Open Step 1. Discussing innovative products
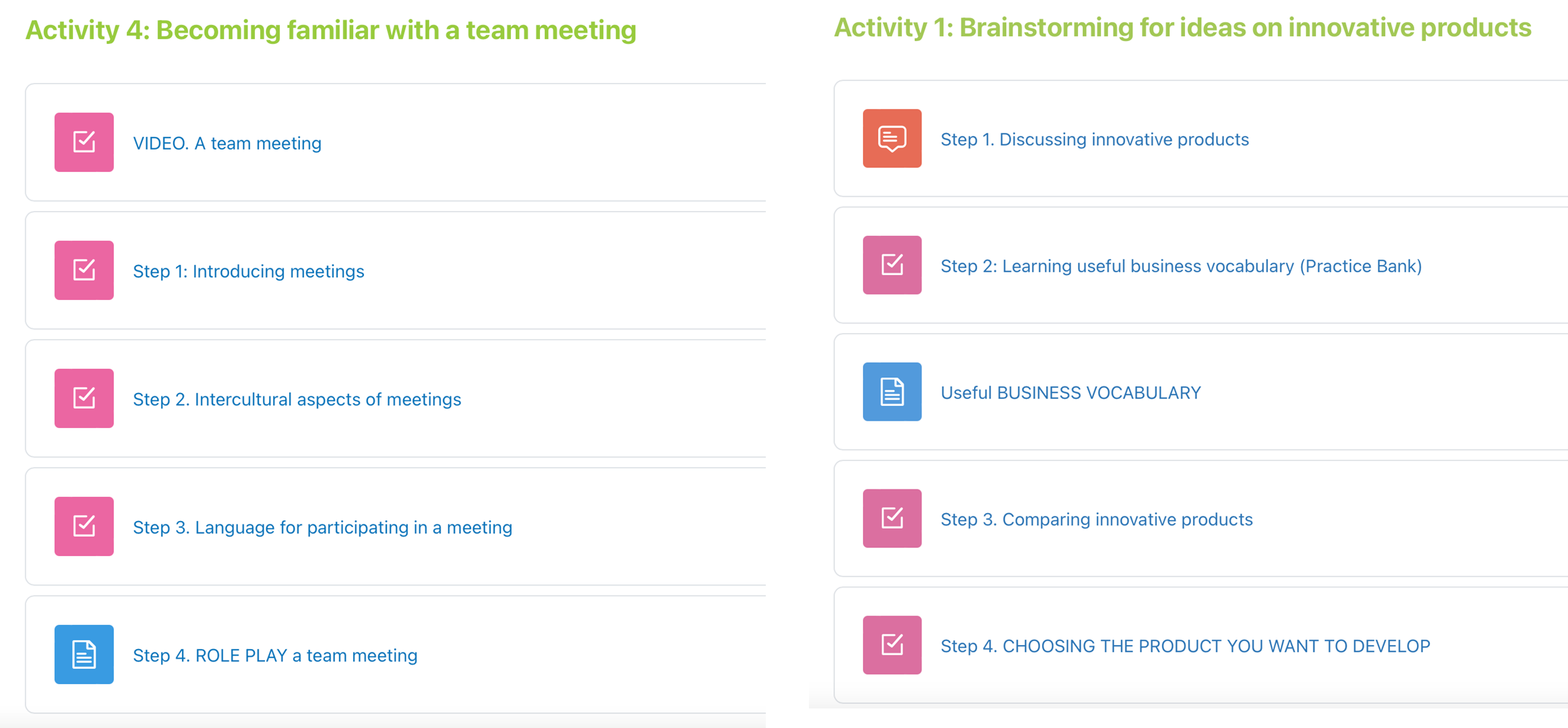1568x728 pixels. pyautogui.click(x=1095, y=140)
